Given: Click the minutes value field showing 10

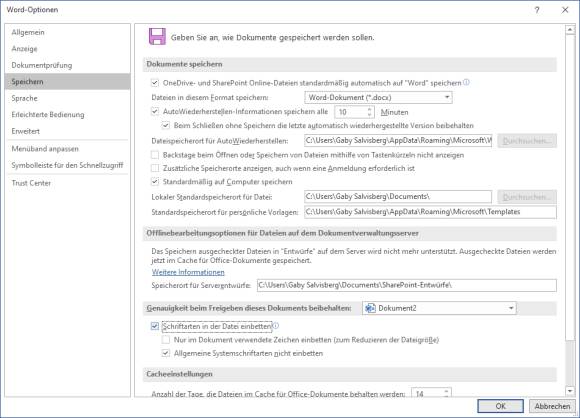Looking at the screenshot, I should tap(350, 112).
